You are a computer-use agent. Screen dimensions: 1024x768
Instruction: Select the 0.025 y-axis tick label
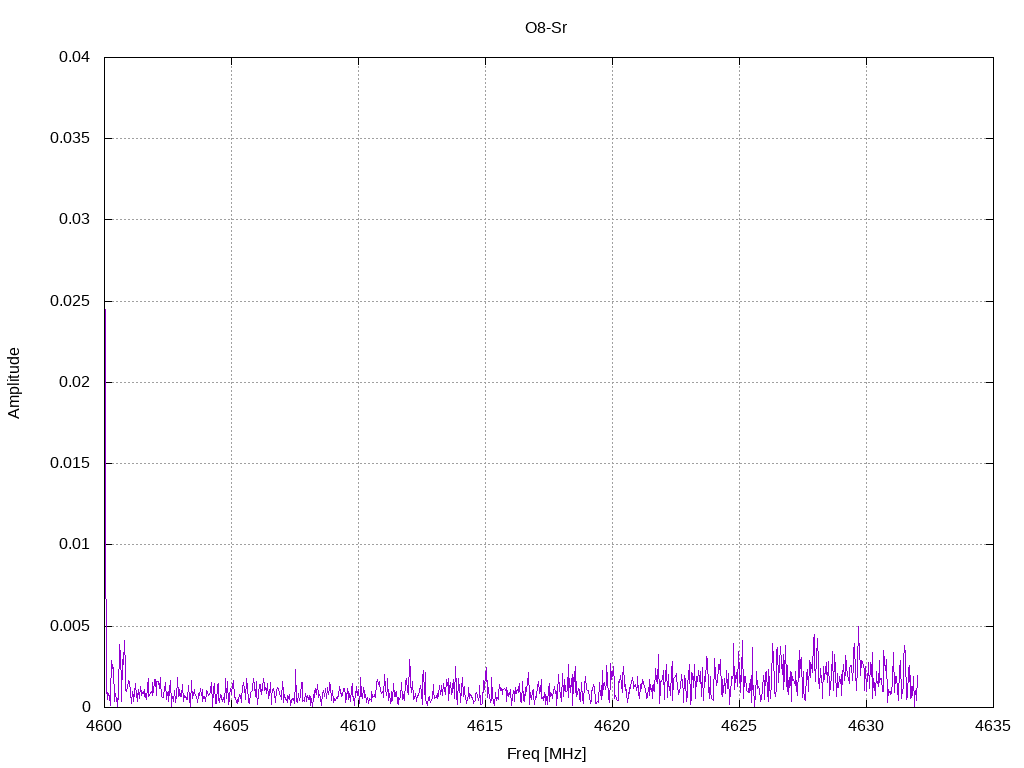click(71, 301)
